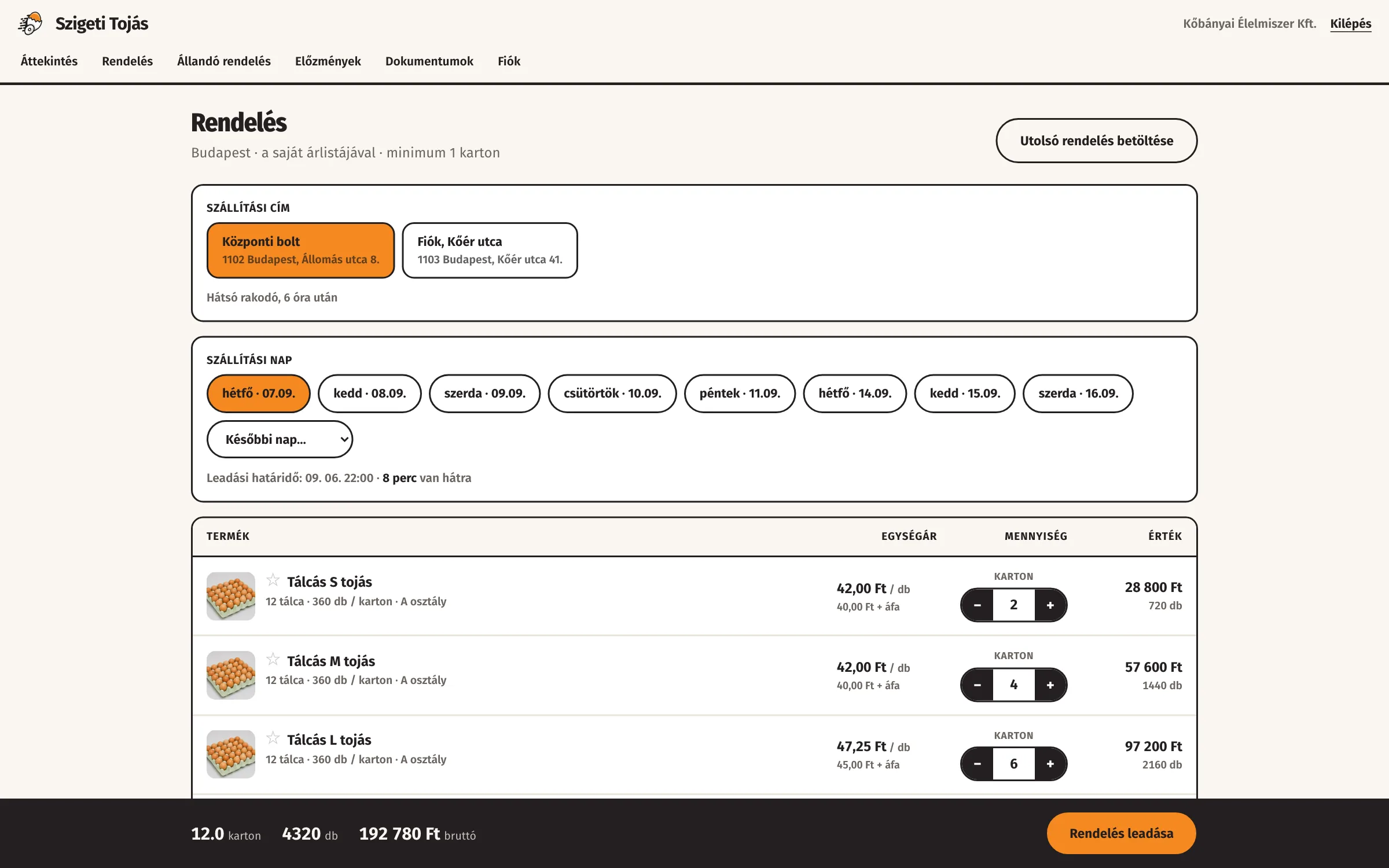Decrease Tálcás S tojás carton quantity
The height and width of the screenshot is (868, 1389).
[x=978, y=605]
